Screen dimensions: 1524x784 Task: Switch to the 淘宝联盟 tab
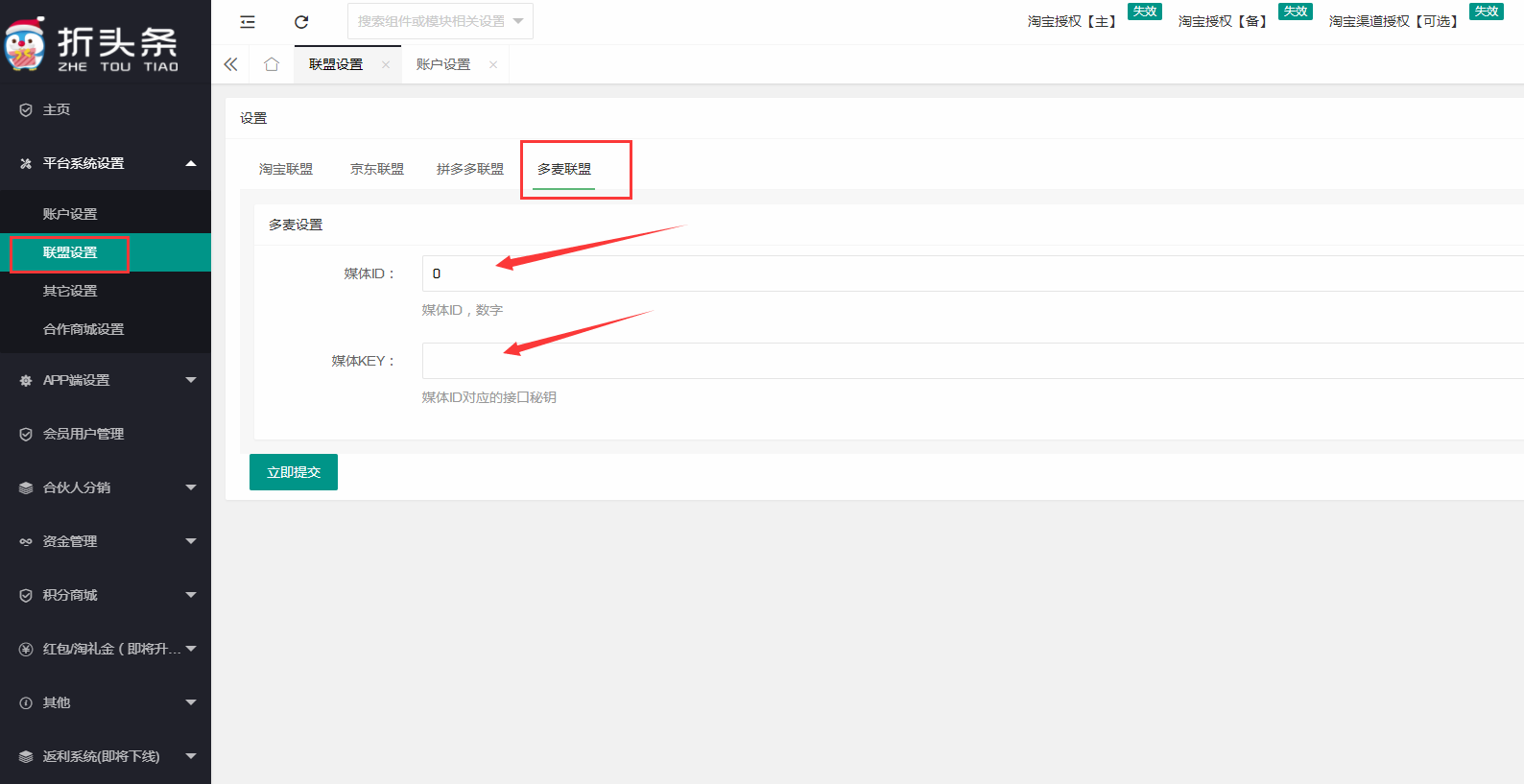(286, 169)
